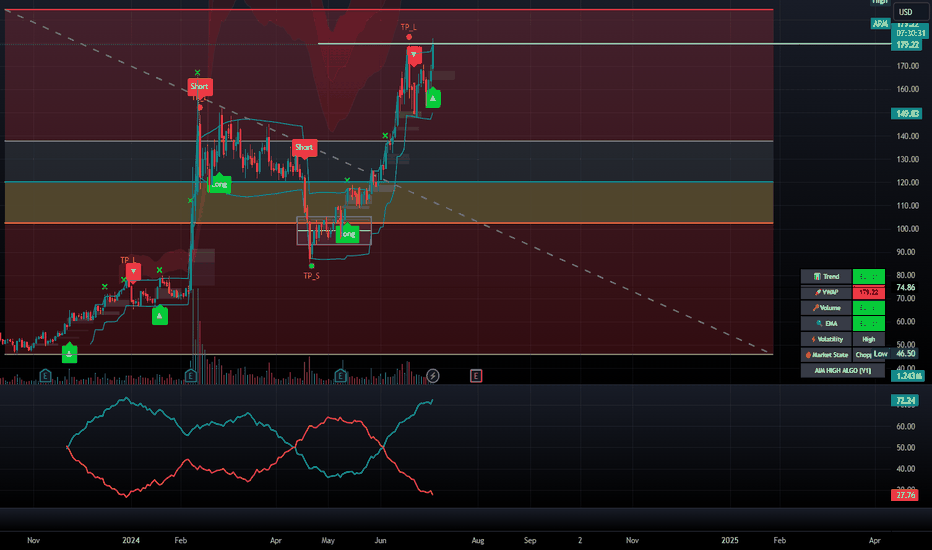Click the 110.00 price scale label
Viewport: 932px width, 550px height.
(908, 206)
